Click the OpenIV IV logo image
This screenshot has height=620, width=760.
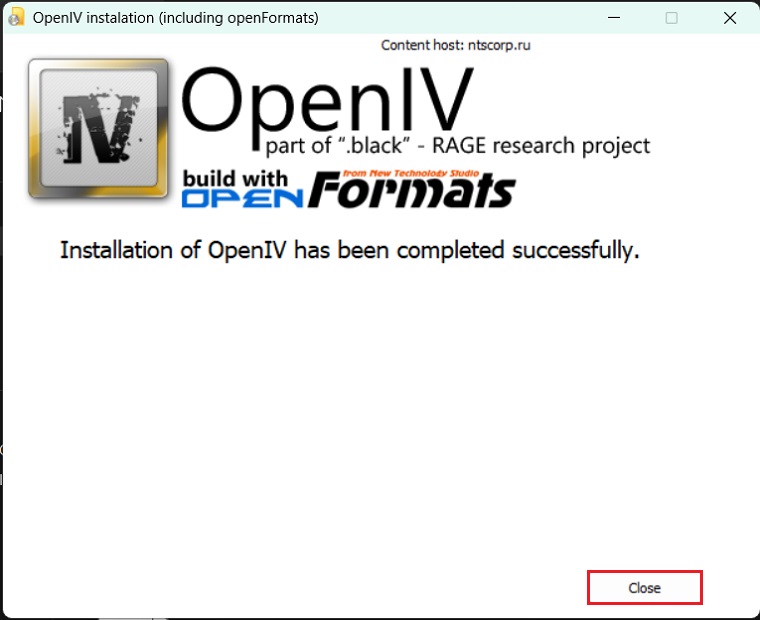(98, 128)
